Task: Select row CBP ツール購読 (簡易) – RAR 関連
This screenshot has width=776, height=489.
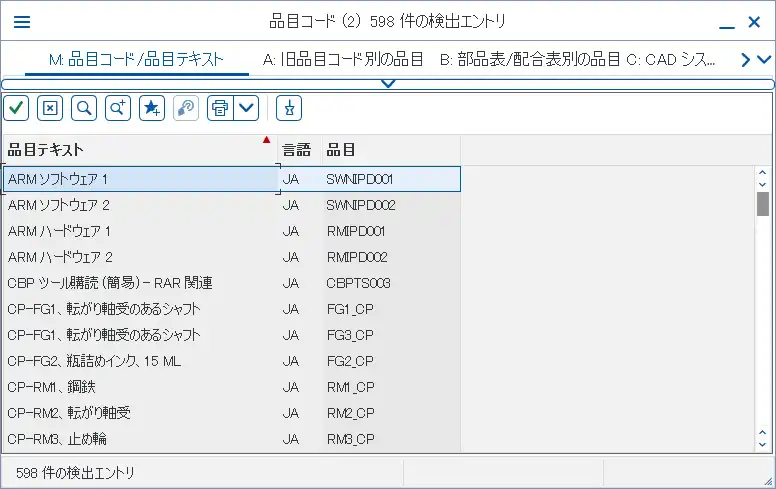Action: tap(232, 283)
